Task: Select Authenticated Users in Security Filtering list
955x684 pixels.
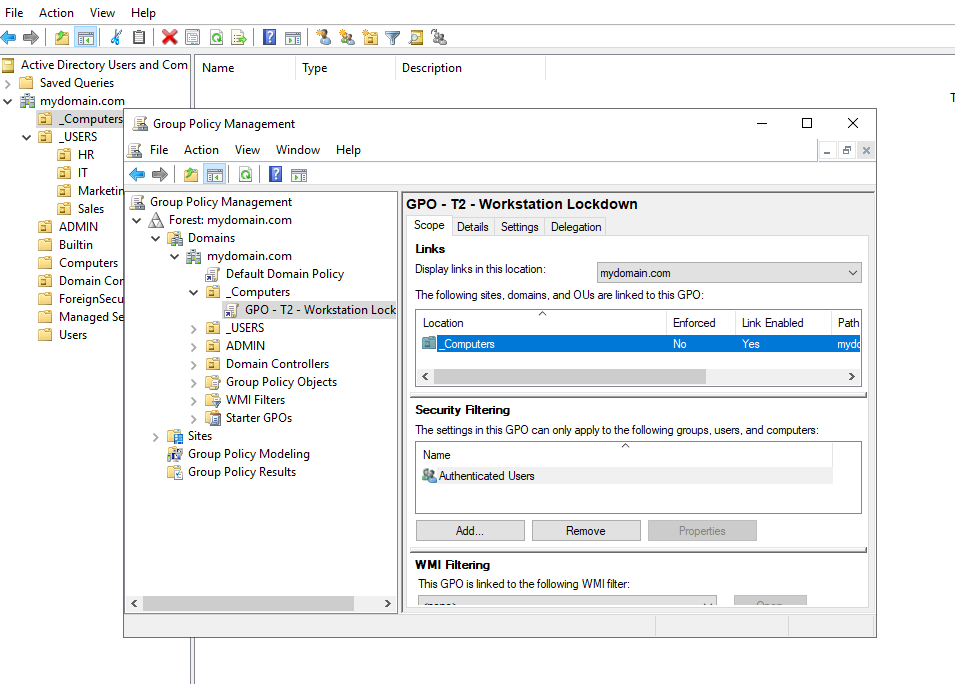Action: tap(486, 476)
